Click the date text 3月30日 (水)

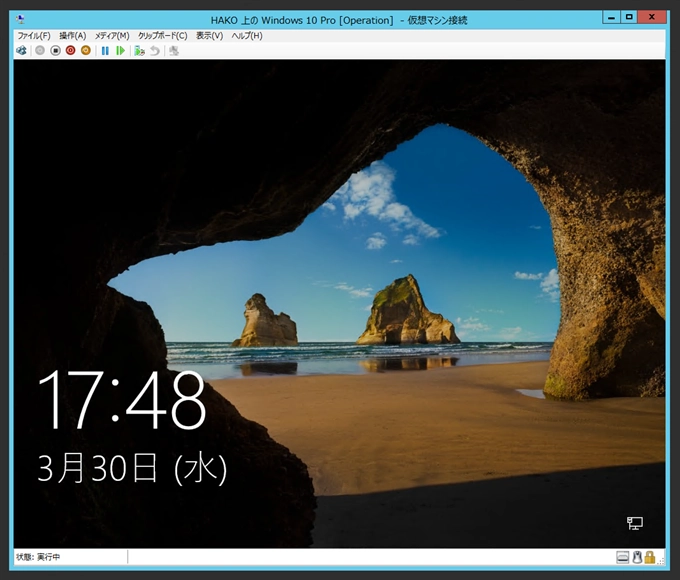[x=132, y=468]
